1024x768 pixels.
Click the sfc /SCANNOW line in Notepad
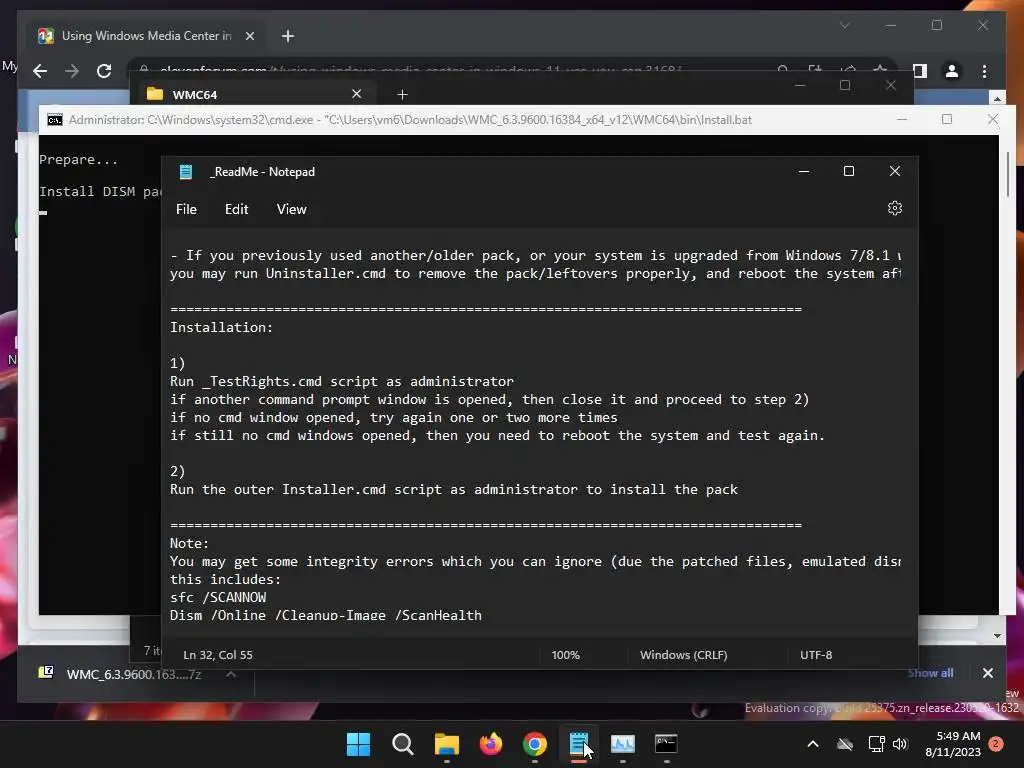218,597
